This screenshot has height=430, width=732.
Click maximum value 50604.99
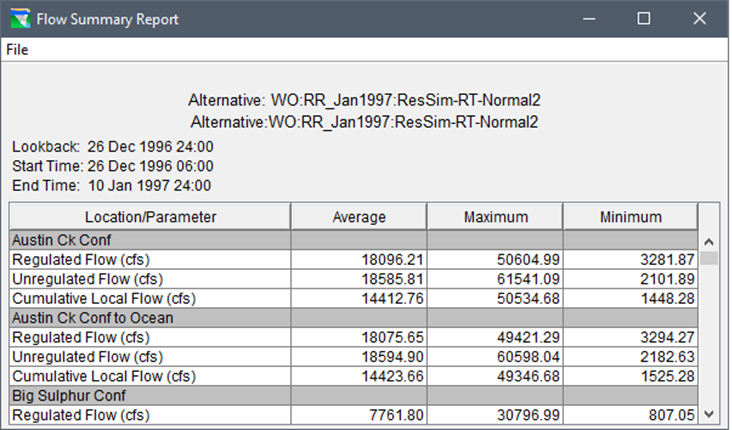(528, 260)
